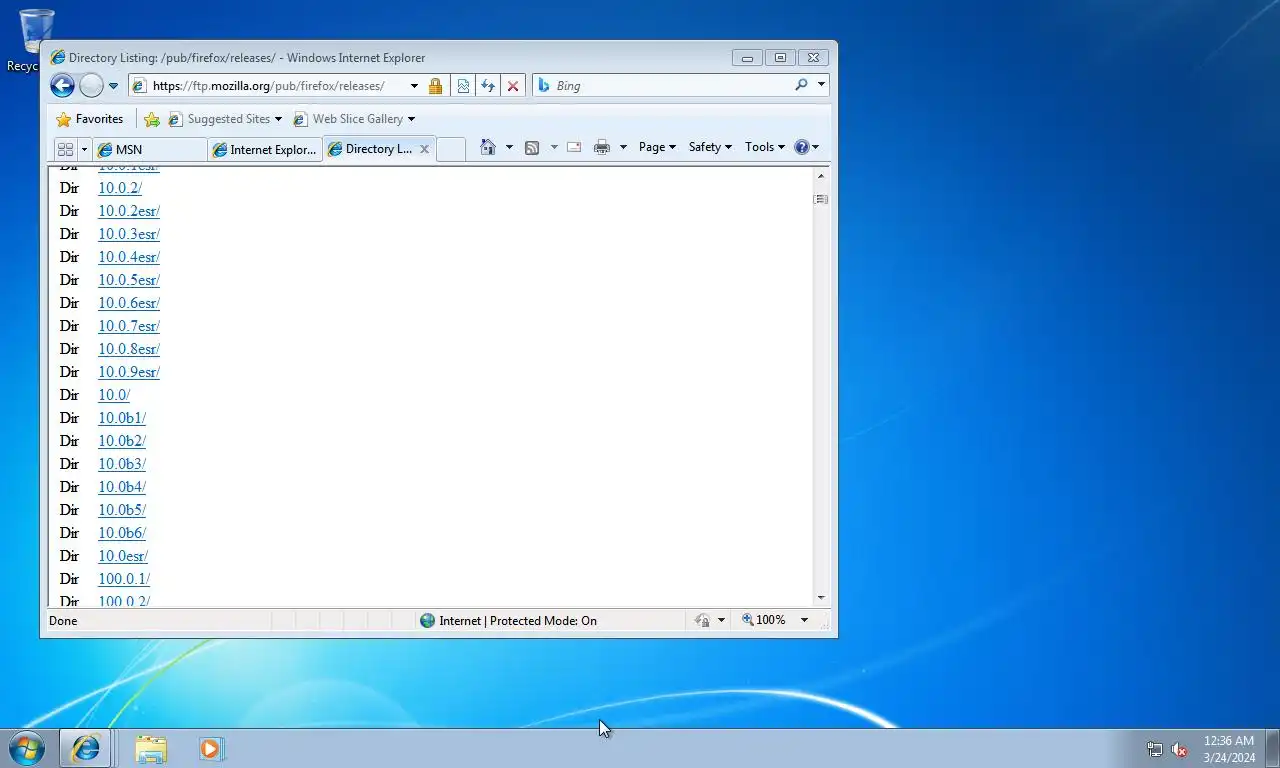Open the 10.0.7esr/ directory link
Image resolution: width=1280 pixels, height=768 pixels.
129,326
